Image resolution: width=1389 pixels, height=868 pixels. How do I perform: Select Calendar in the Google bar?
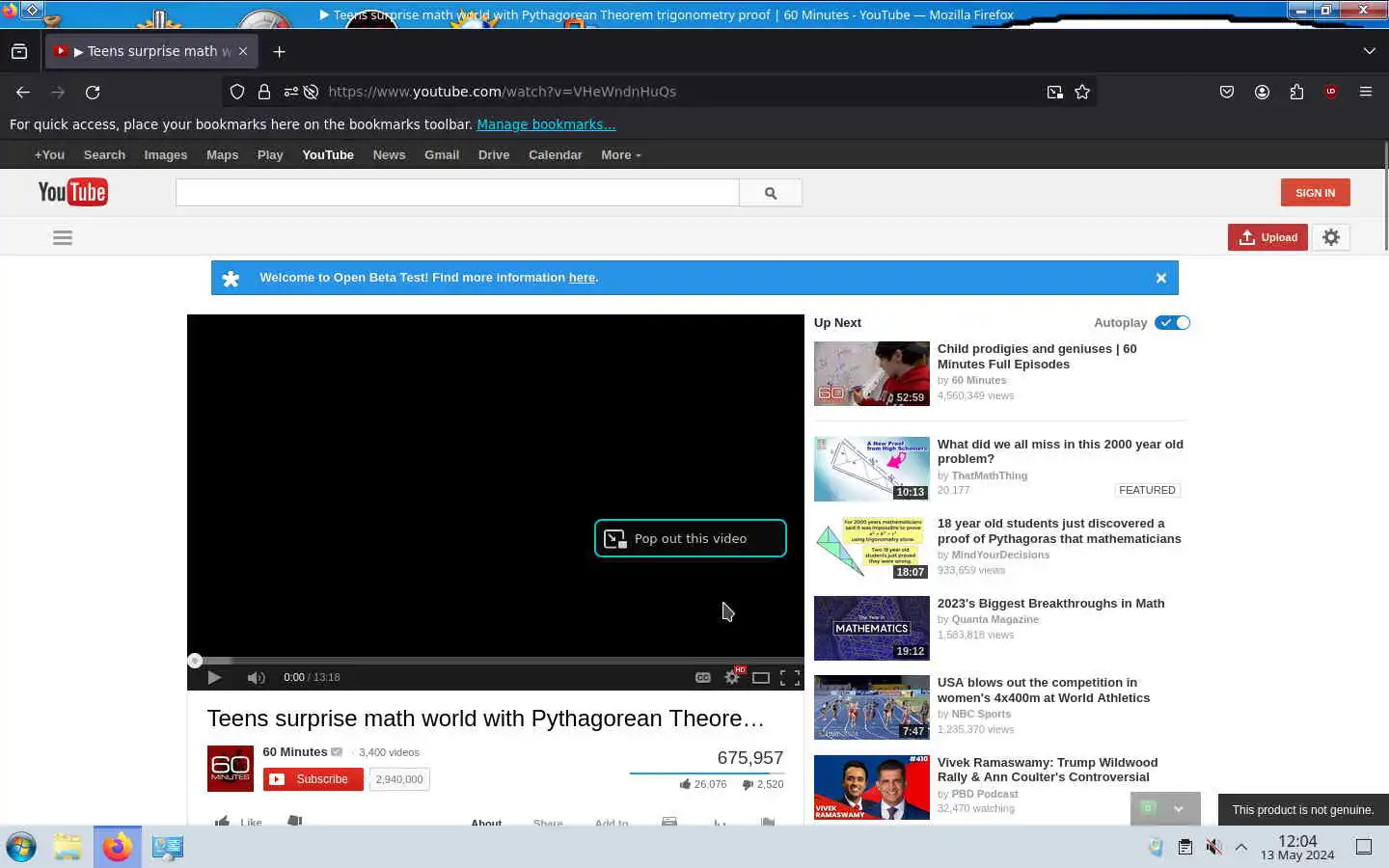tap(556, 154)
